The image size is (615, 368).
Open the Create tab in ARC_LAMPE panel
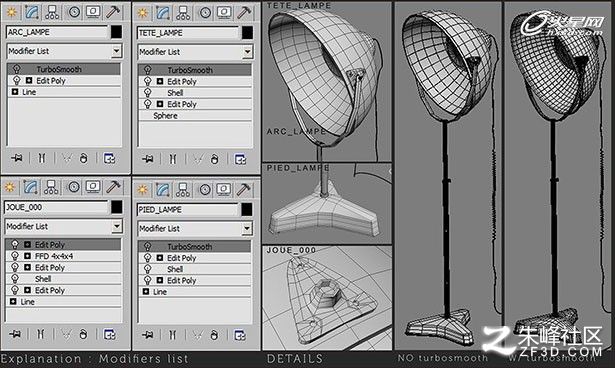click(x=12, y=12)
